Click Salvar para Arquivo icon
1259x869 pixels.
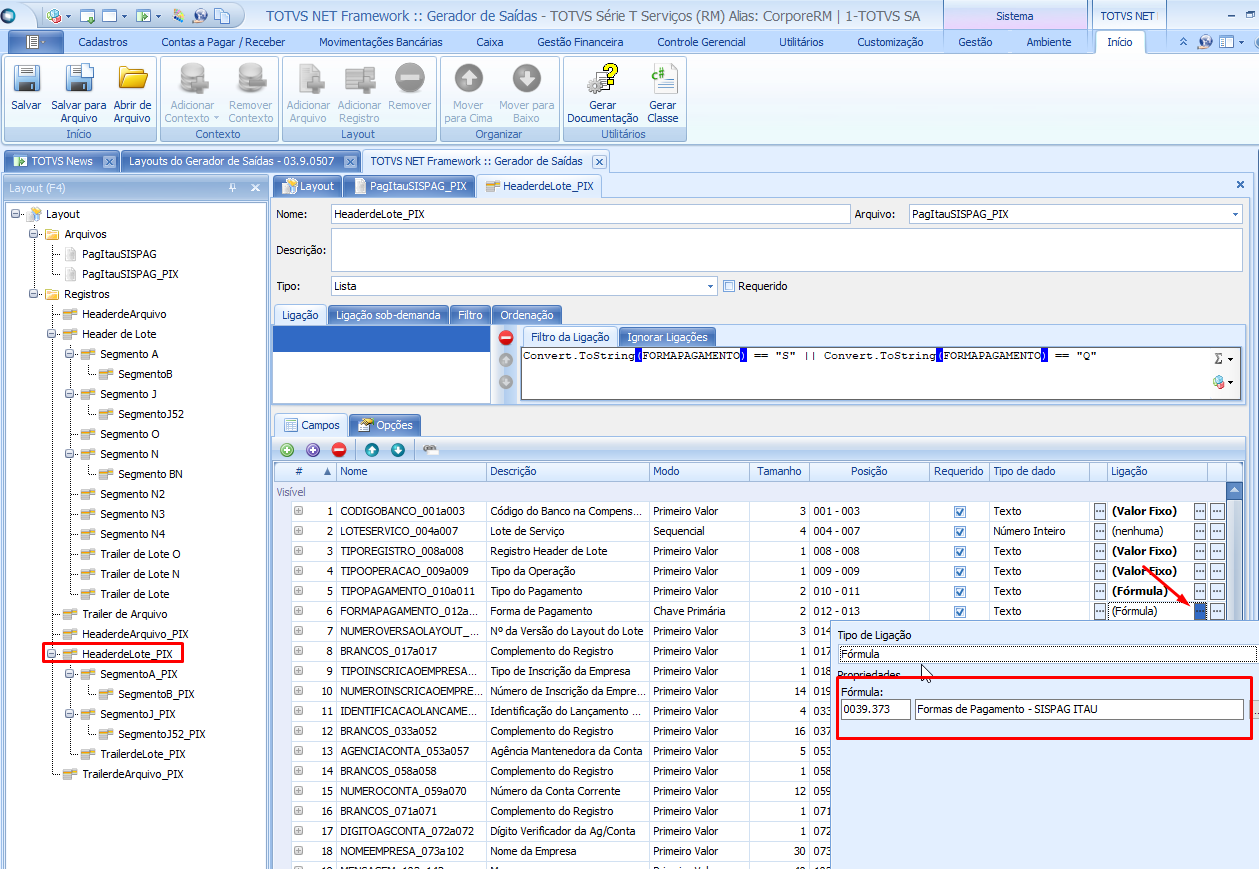(x=79, y=79)
